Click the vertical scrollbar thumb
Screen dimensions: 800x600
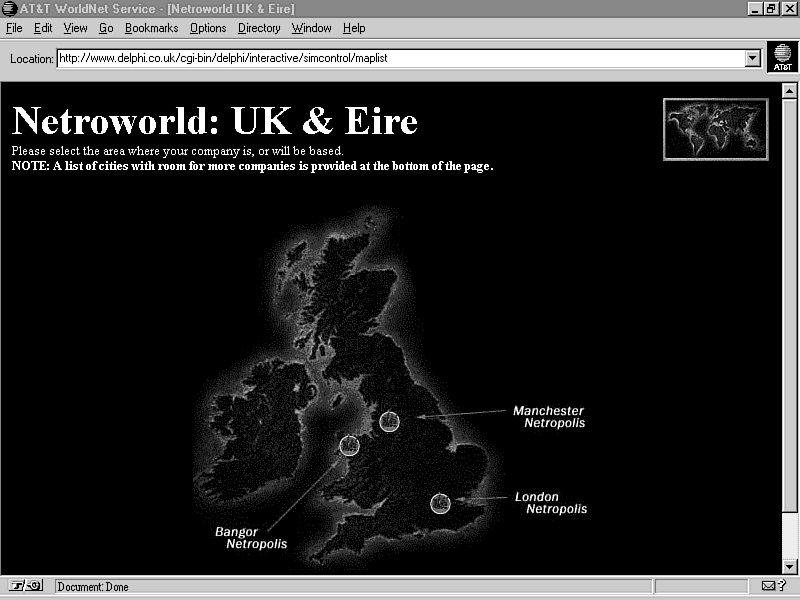789,305
